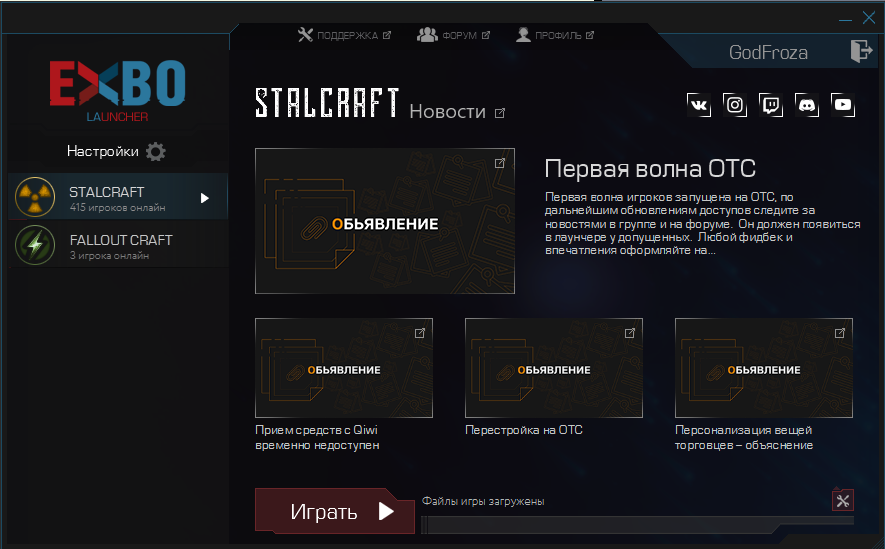The width and height of the screenshot is (885, 549).
Task: Open Персонализация вещей торговцев news title
Action: point(744,437)
